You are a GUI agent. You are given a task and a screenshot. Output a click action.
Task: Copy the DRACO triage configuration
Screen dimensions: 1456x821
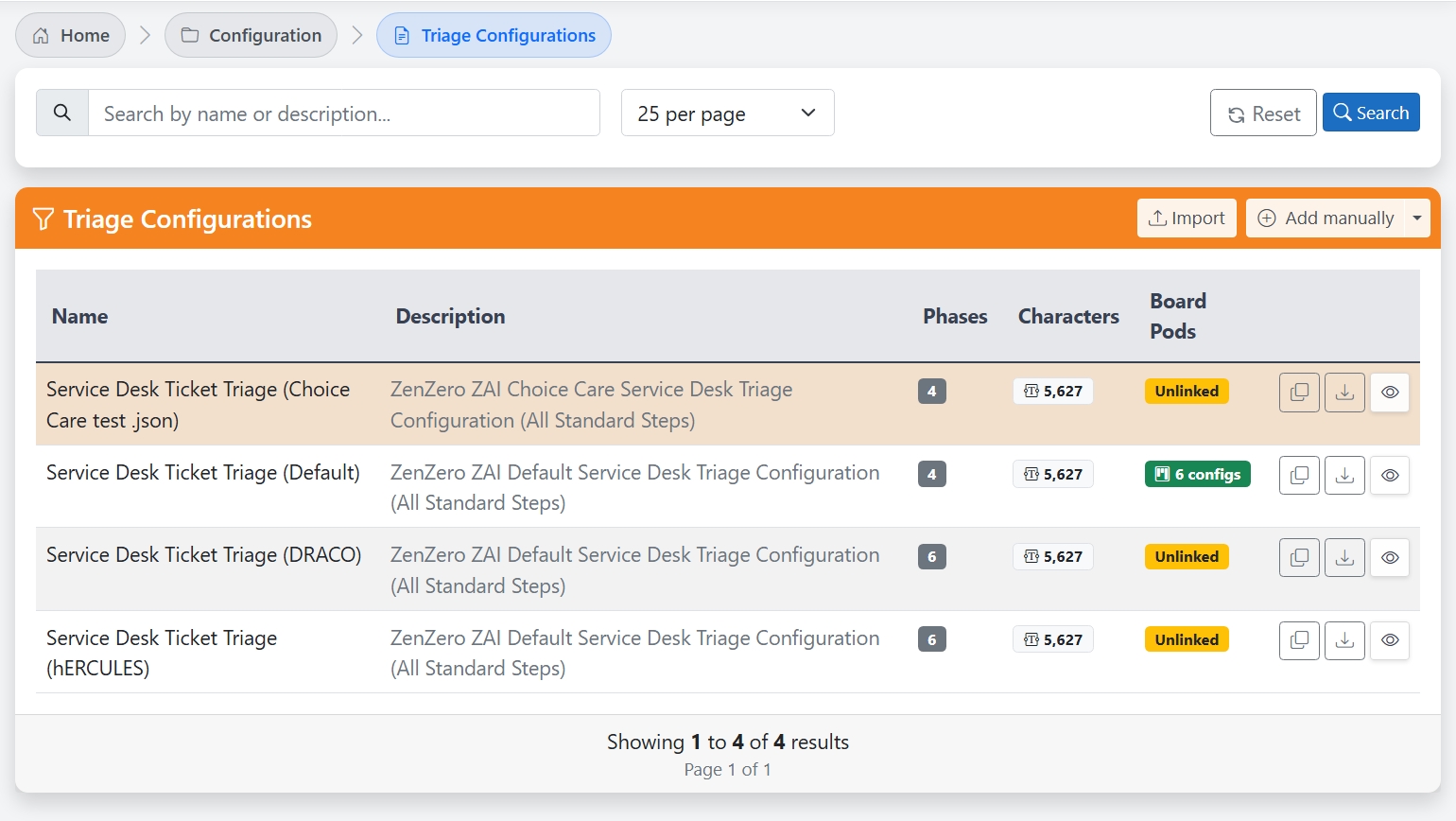tap(1299, 557)
